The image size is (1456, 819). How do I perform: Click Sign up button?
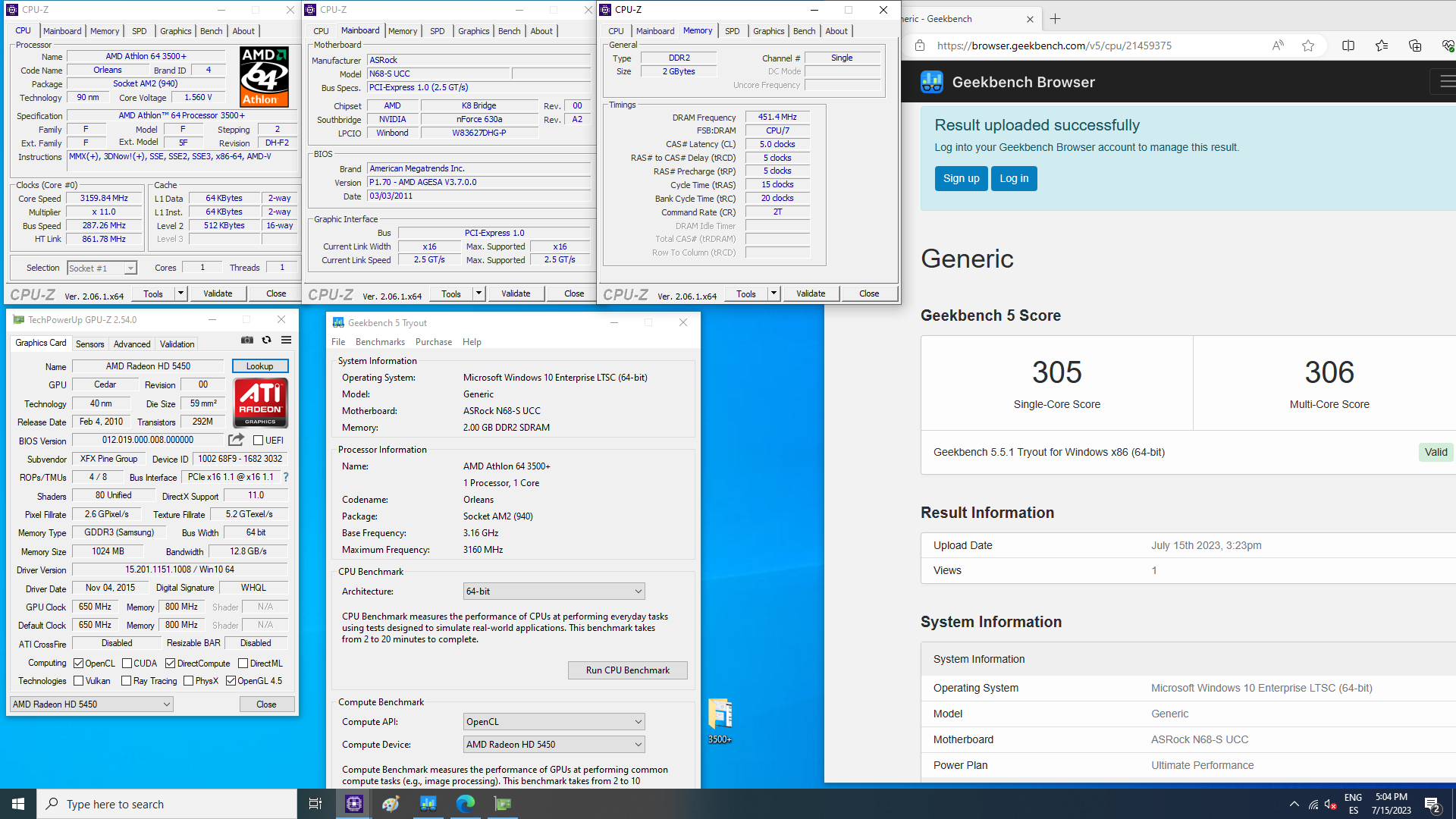coord(962,178)
